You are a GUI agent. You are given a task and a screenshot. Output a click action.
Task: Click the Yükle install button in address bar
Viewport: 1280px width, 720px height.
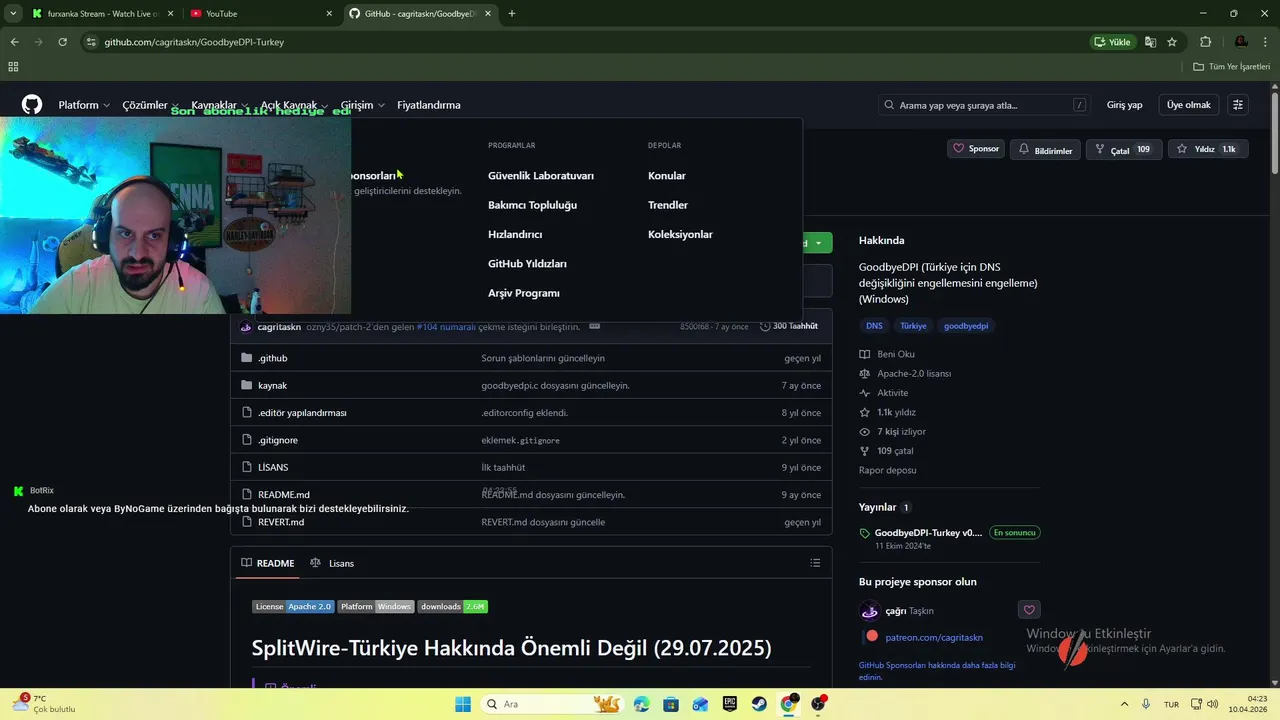[x=1113, y=42]
